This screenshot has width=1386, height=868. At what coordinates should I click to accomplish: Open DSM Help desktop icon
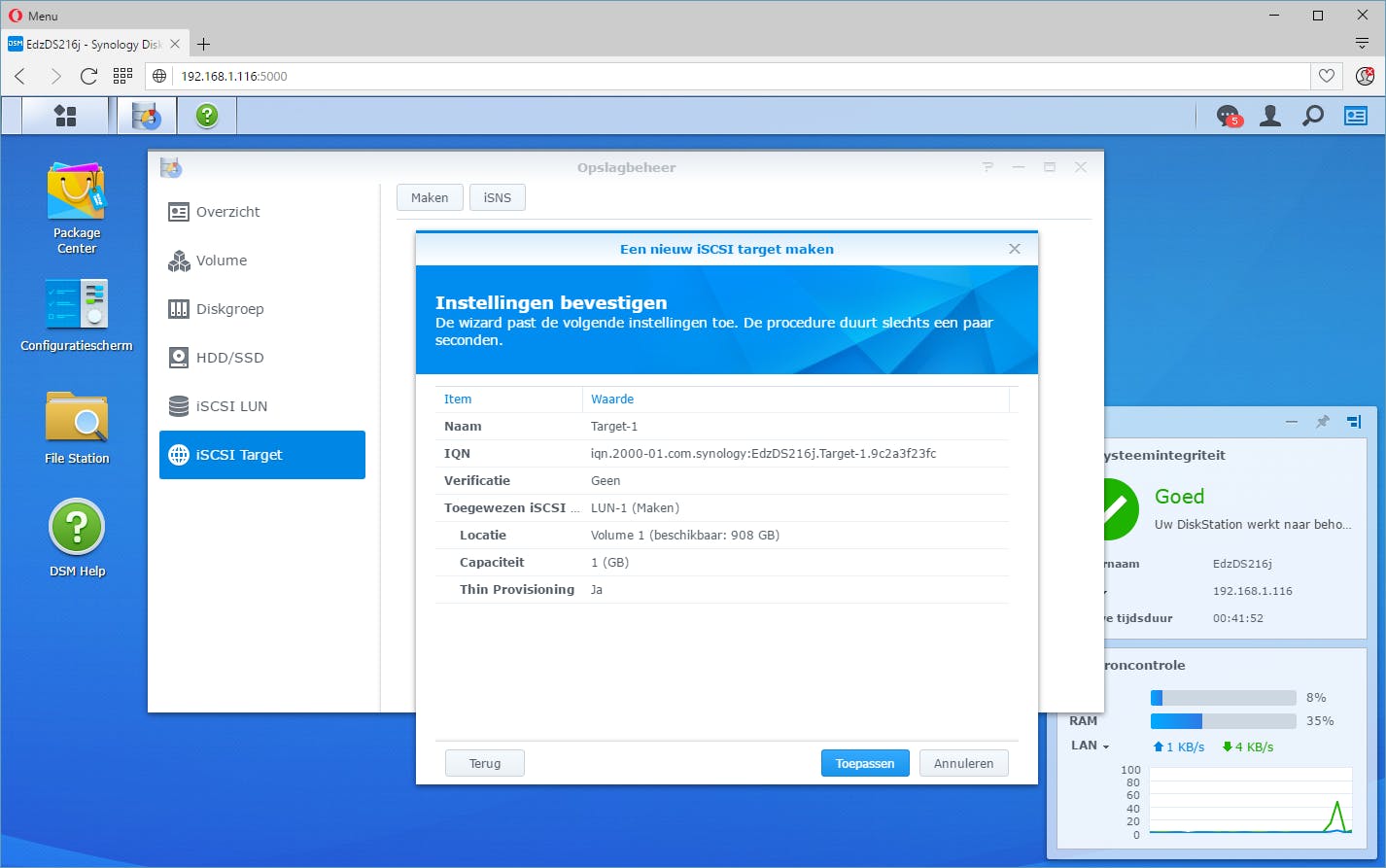(x=77, y=538)
